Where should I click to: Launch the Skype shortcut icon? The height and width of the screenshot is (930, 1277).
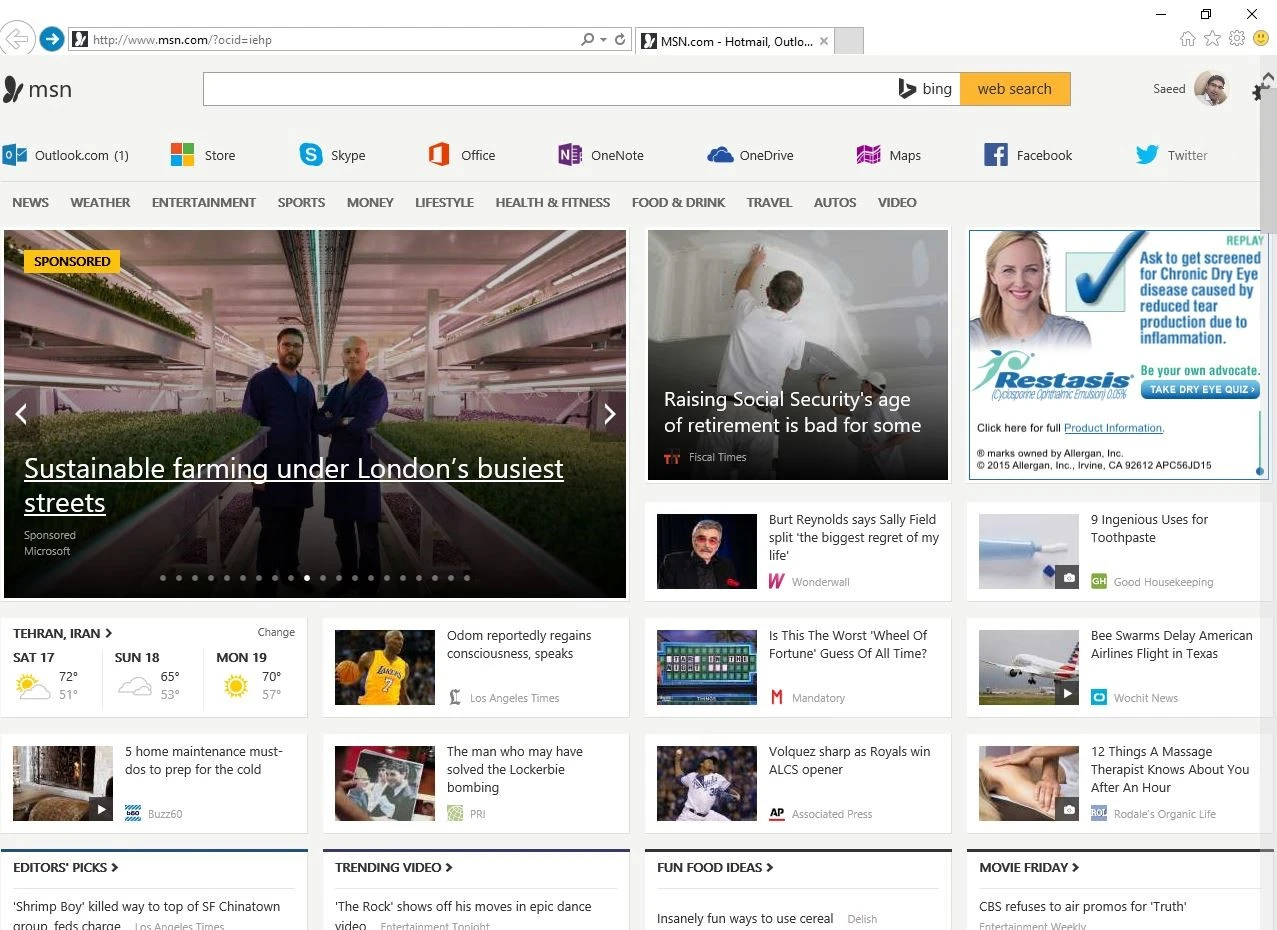311,155
